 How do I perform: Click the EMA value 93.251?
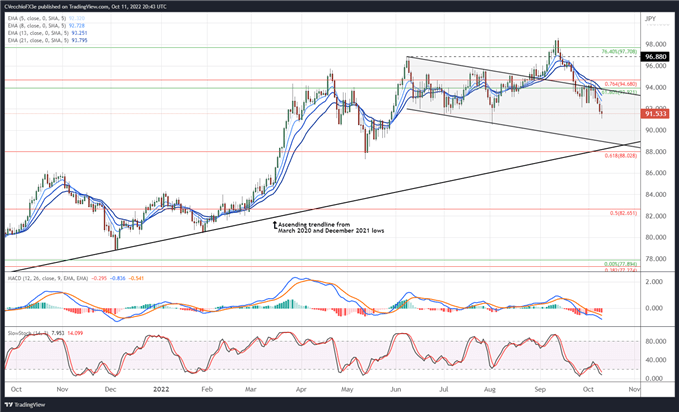[80, 33]
